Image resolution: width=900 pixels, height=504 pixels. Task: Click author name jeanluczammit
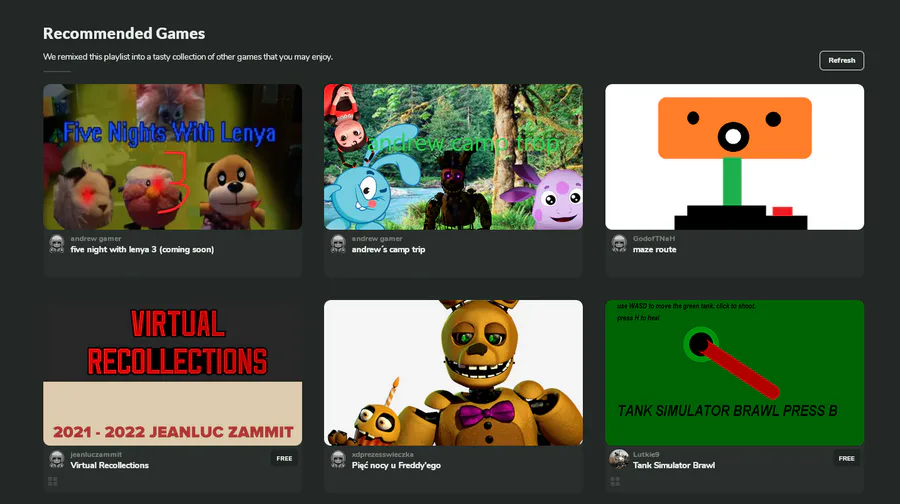click(x=96, y=455)
